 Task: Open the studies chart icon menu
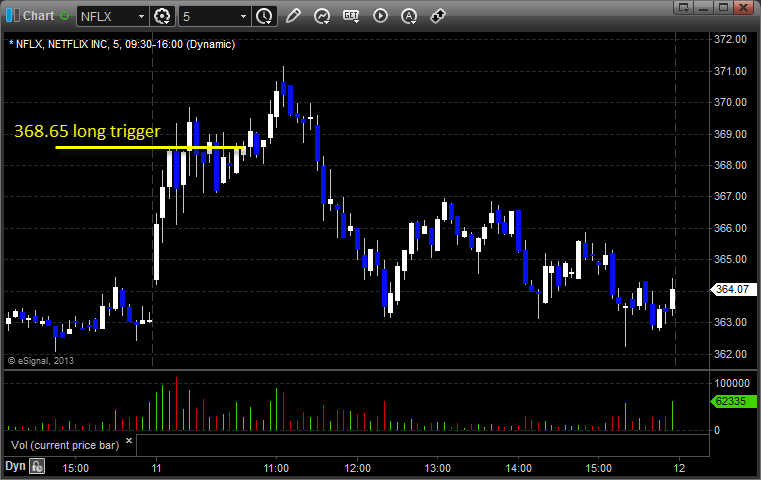pyautogui.click(x=322, y=17)
